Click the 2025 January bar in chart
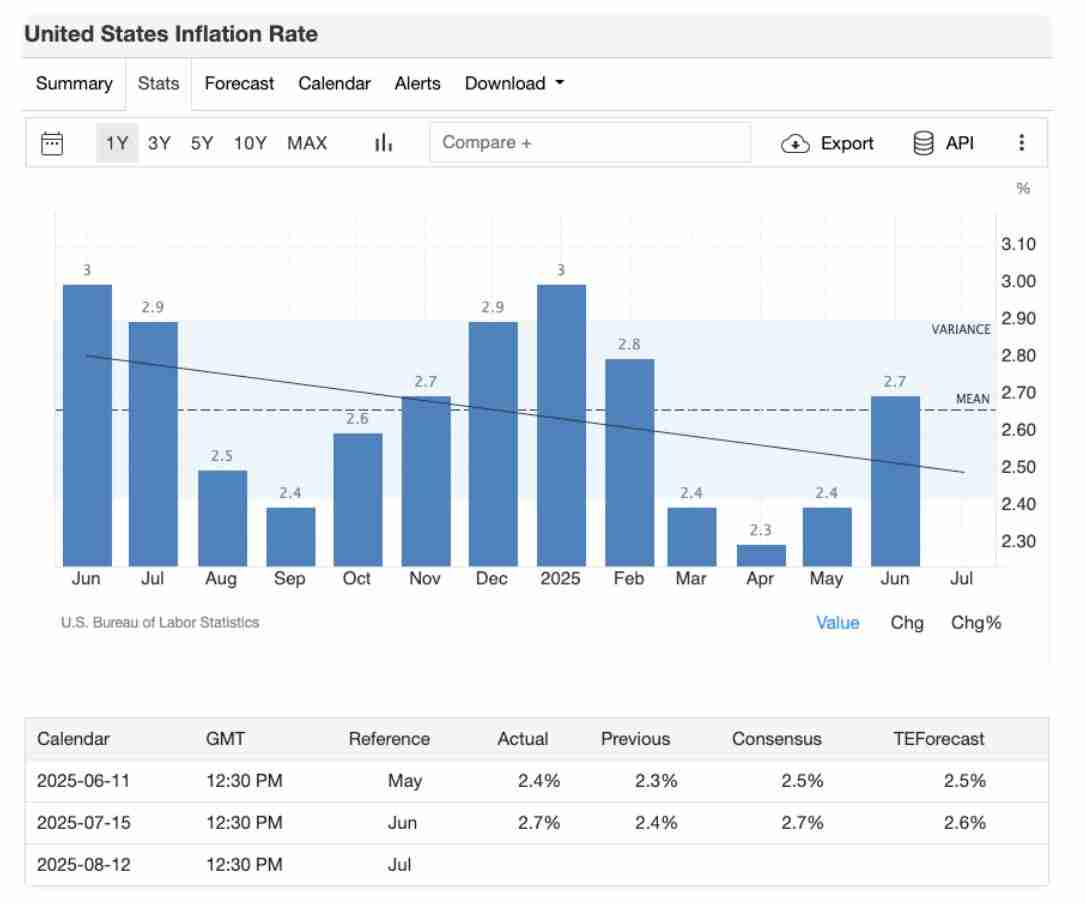The height and width of the screenshot is (905, 1086). 561,425
